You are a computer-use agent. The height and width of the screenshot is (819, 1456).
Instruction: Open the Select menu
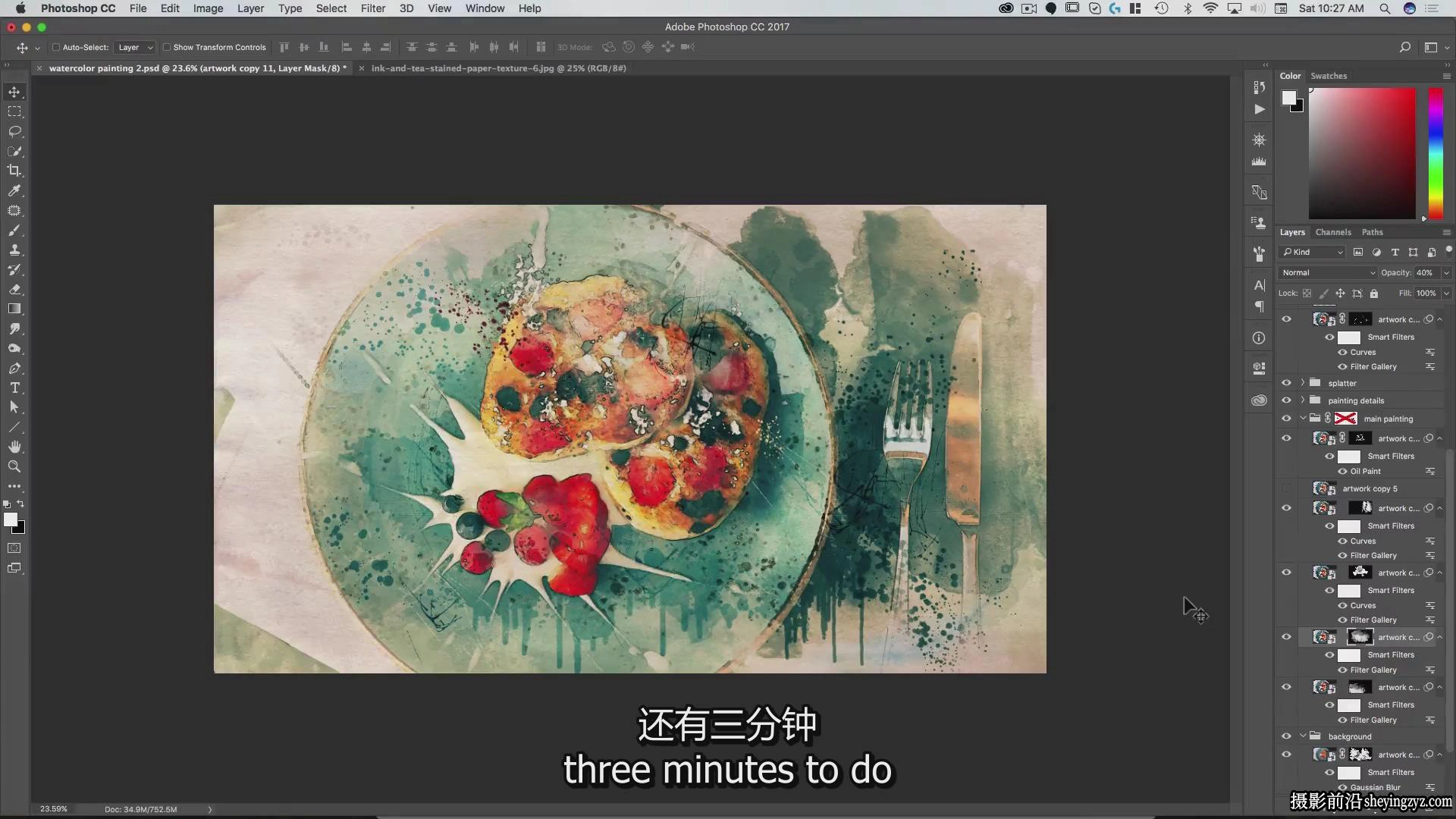pos(331,8)
